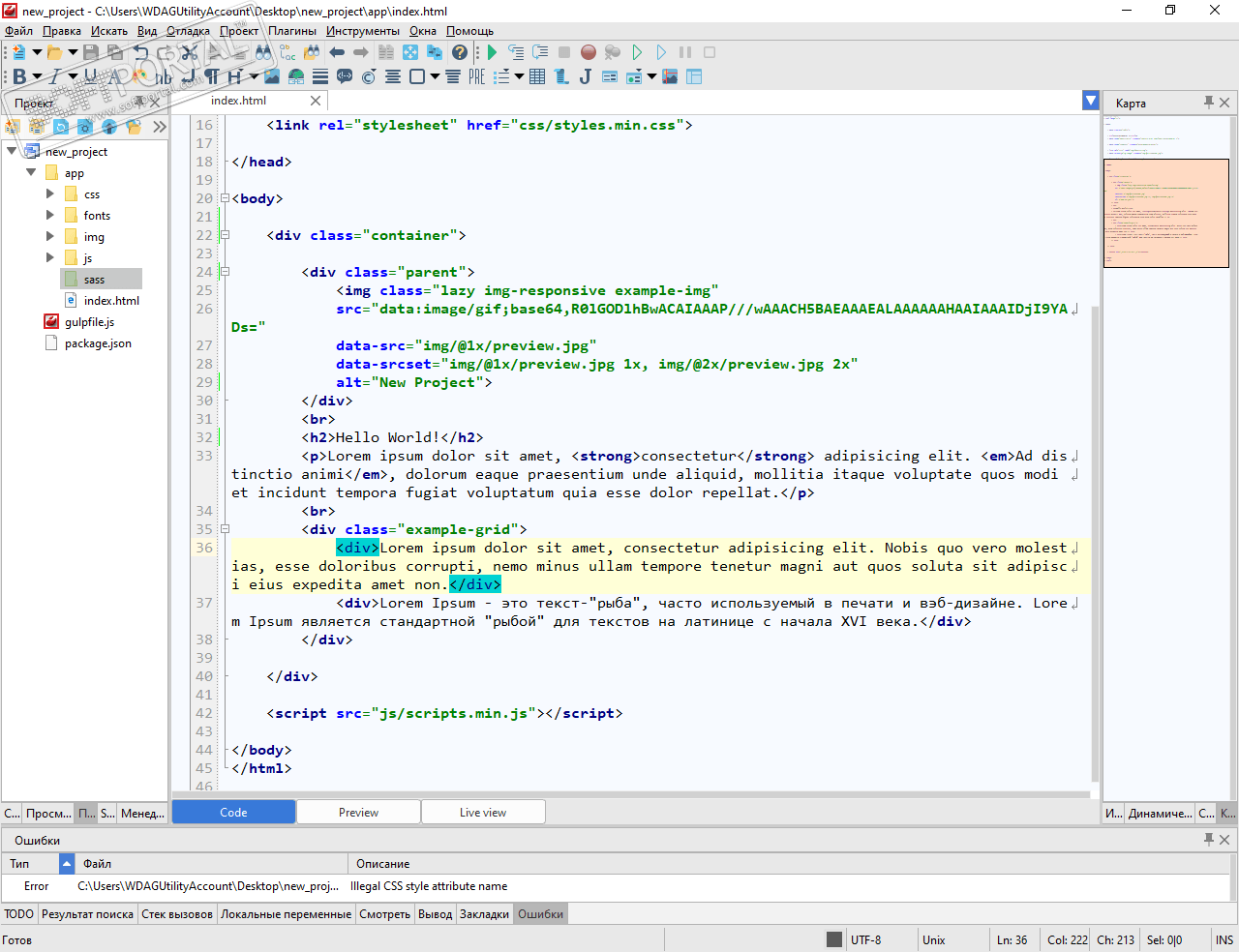Click the Help question mark icon
1239x952 pixels.
[x=460, y=52]
